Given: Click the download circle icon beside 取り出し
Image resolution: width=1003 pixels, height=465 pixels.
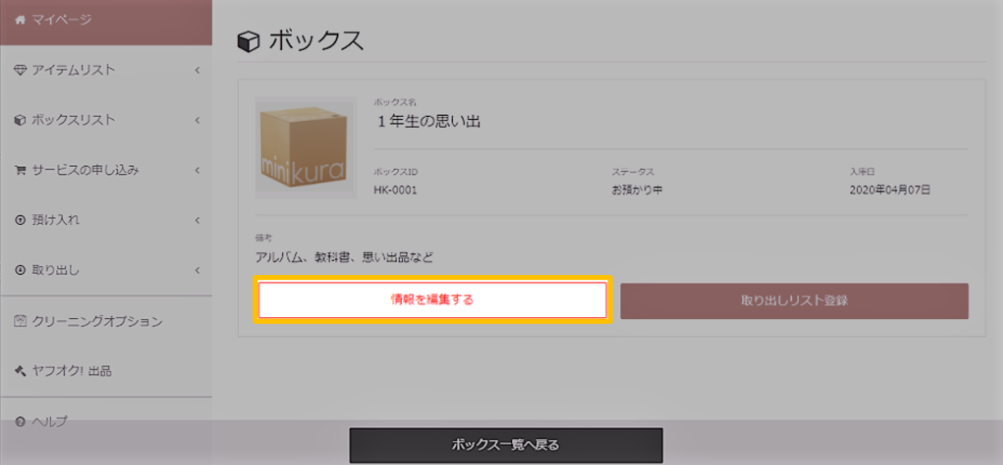Looking at the screenshot, I should 20,270.
